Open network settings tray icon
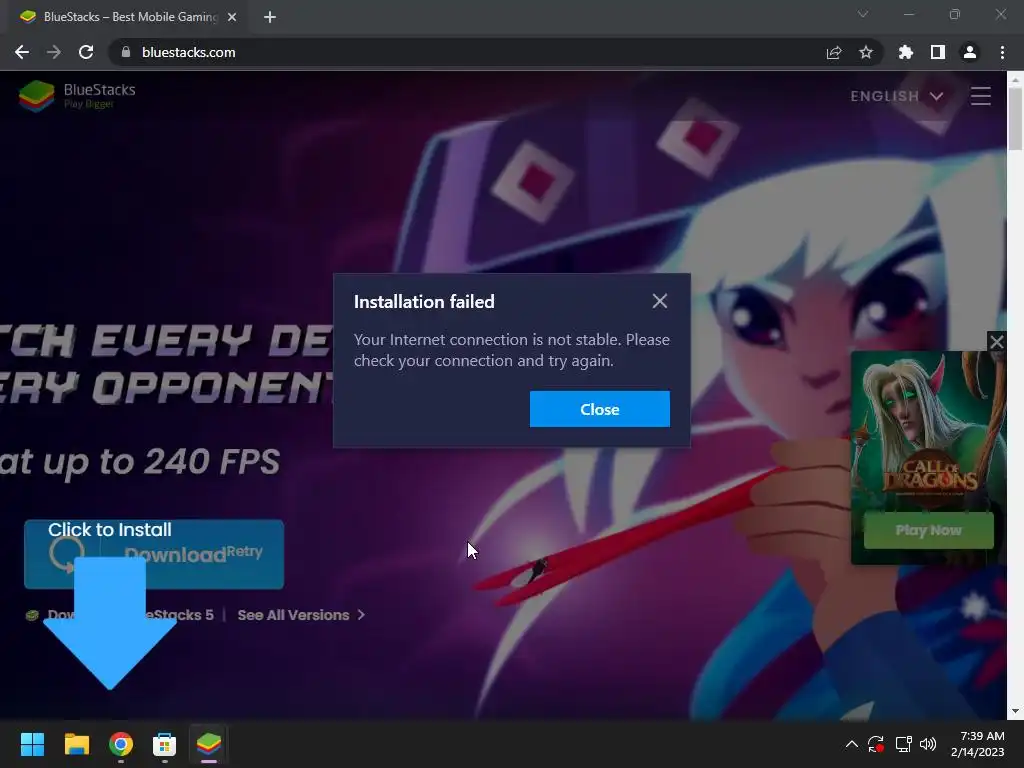 click(x=903, y=744)
